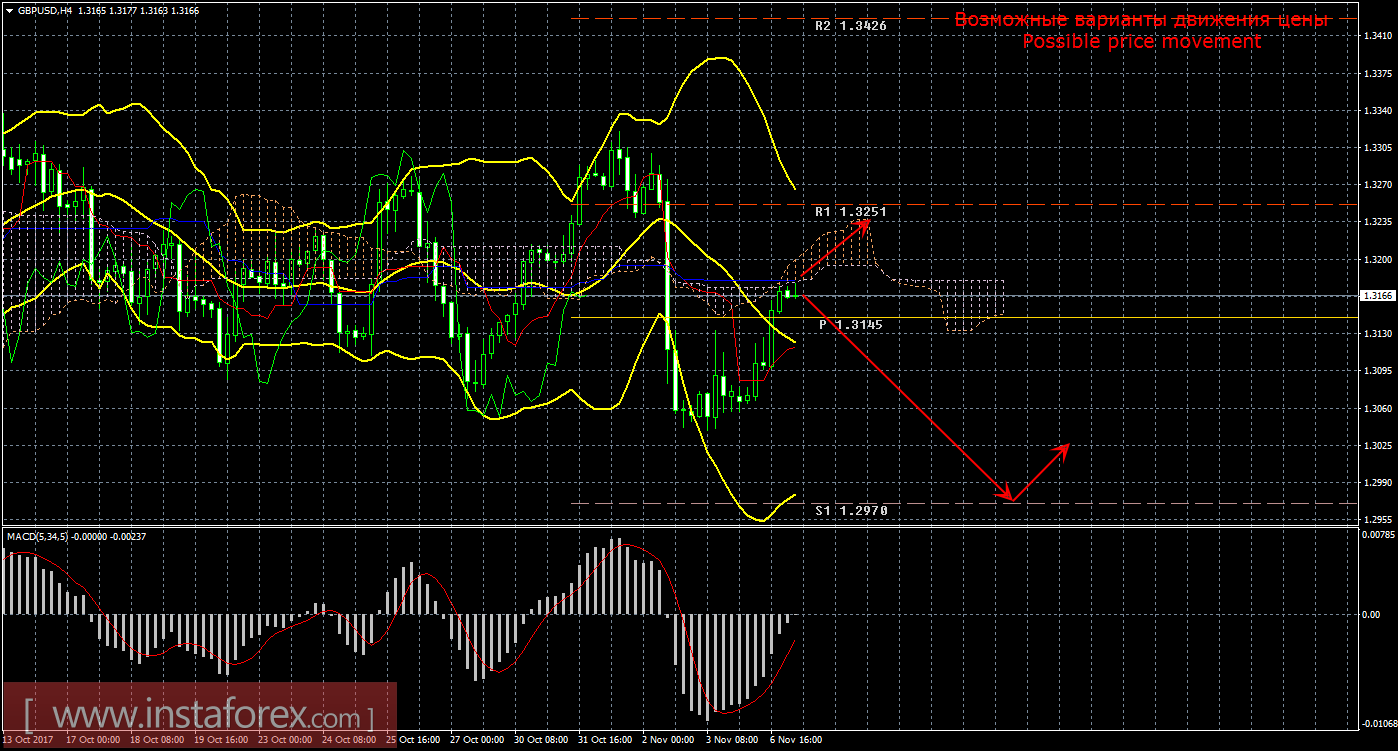Click the bottom tip of the long downward arrow
The height and width of the screenshot is (751, 1398).
(1010, 497)
